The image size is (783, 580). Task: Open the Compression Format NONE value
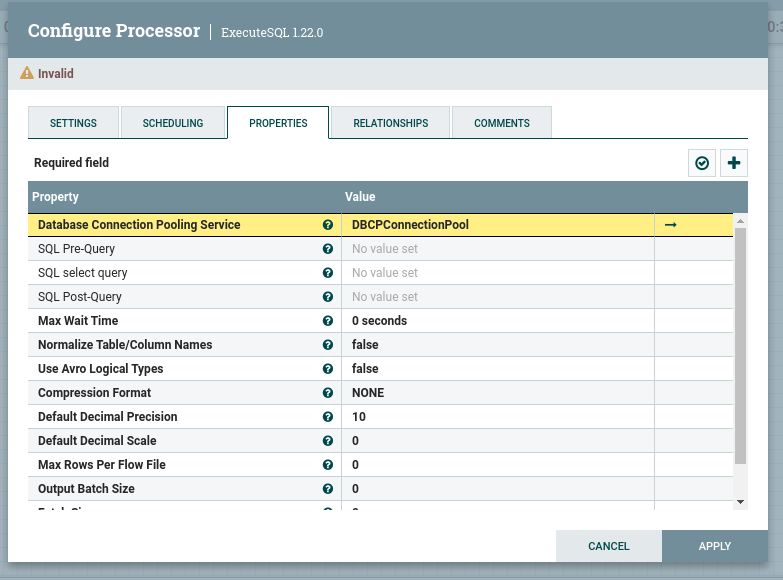click(497, 393)
